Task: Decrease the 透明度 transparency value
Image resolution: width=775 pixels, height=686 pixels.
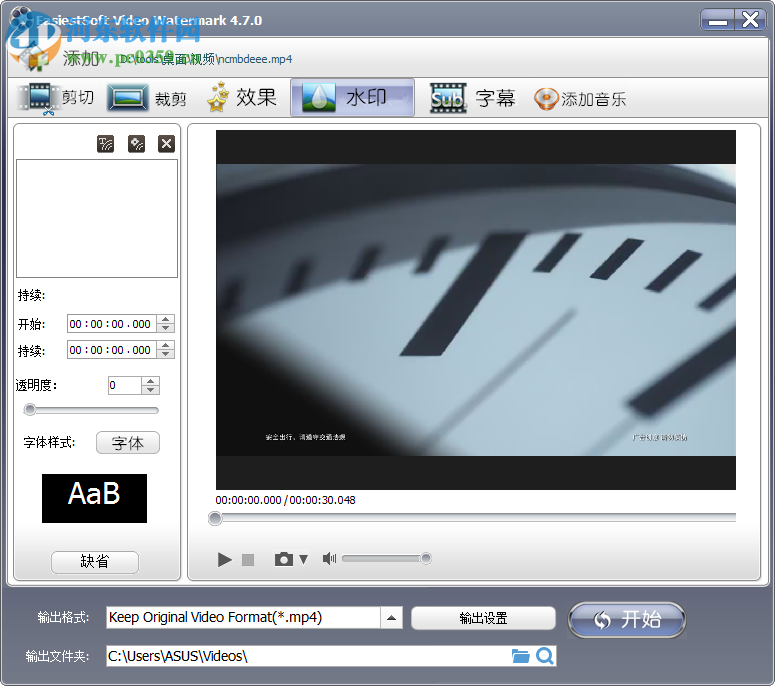Action: (150, 390)
